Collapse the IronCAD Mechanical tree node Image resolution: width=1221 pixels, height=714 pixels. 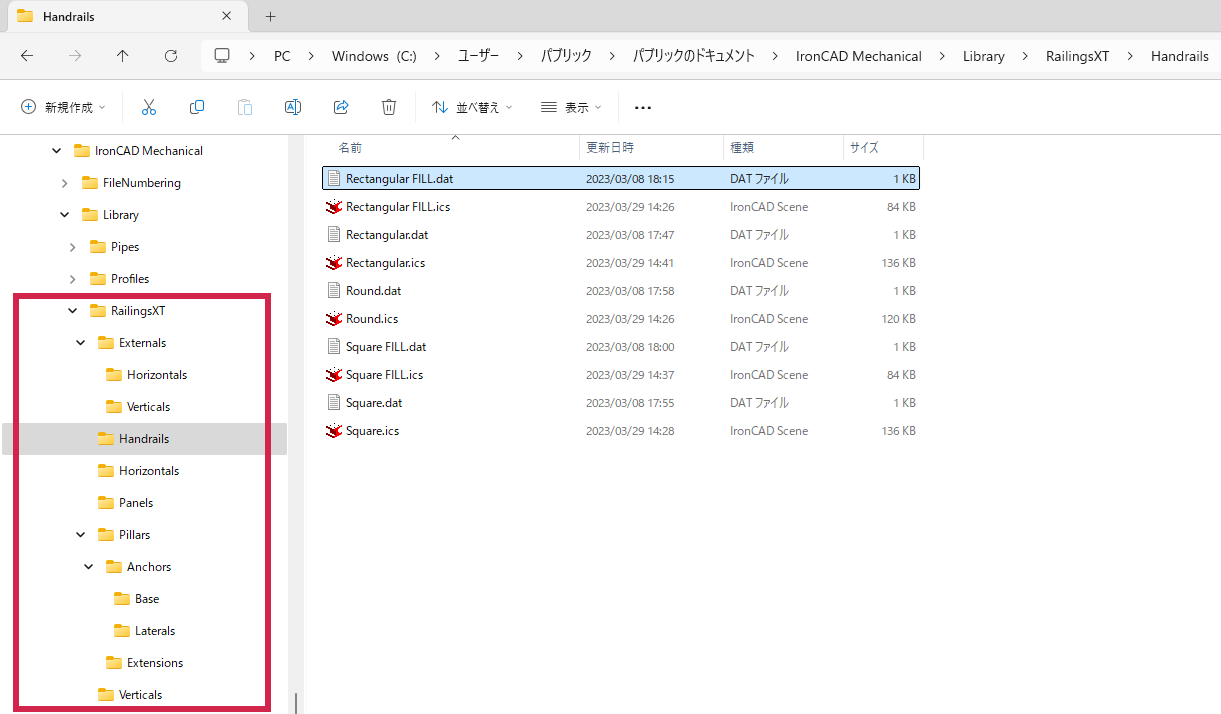point(56,151)
